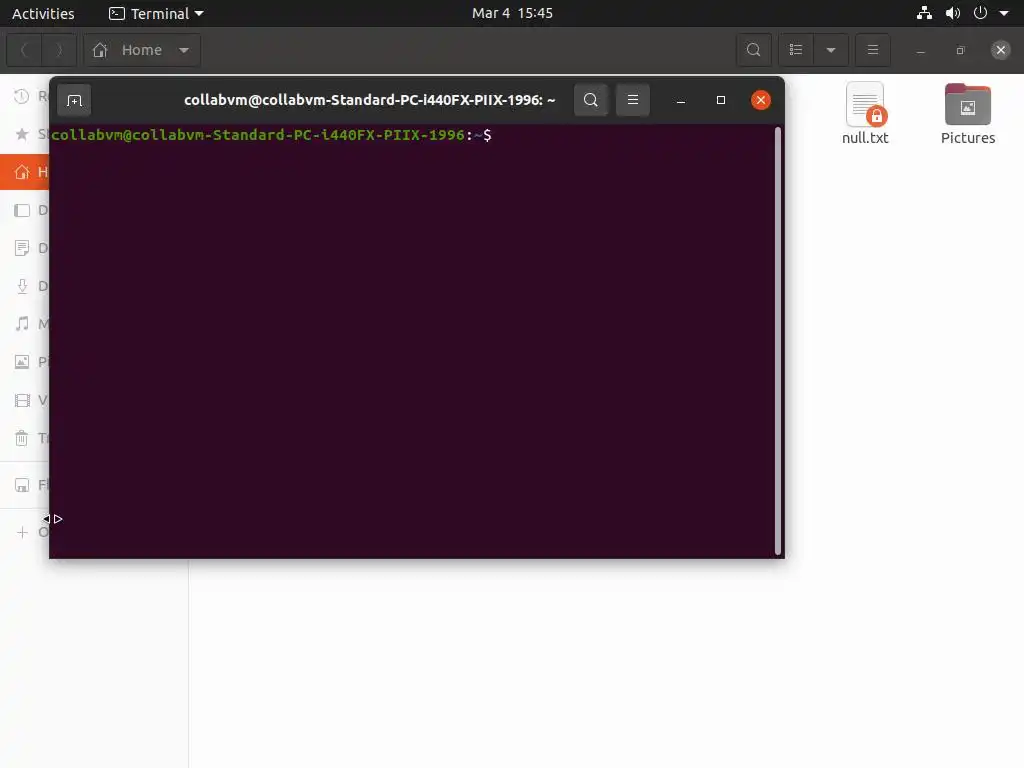Click the floppy drive sidebar icon
Screen dimensions: 1024x768
(x=22, y=485)
